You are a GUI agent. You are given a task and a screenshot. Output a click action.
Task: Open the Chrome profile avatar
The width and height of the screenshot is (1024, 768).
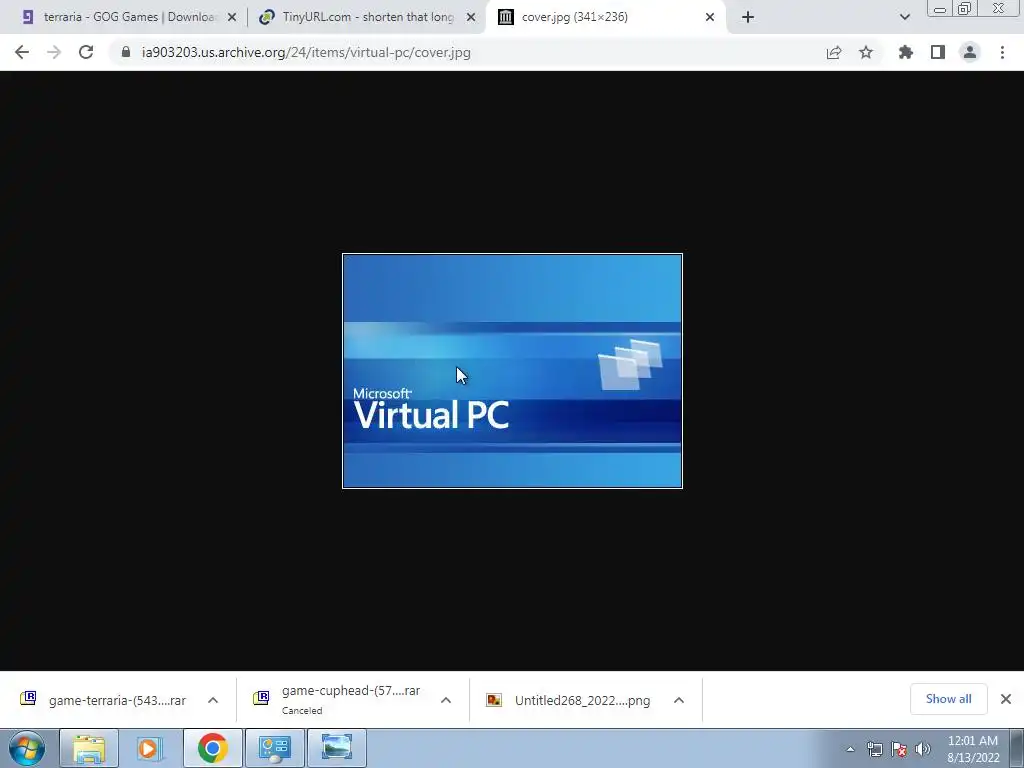970,52
